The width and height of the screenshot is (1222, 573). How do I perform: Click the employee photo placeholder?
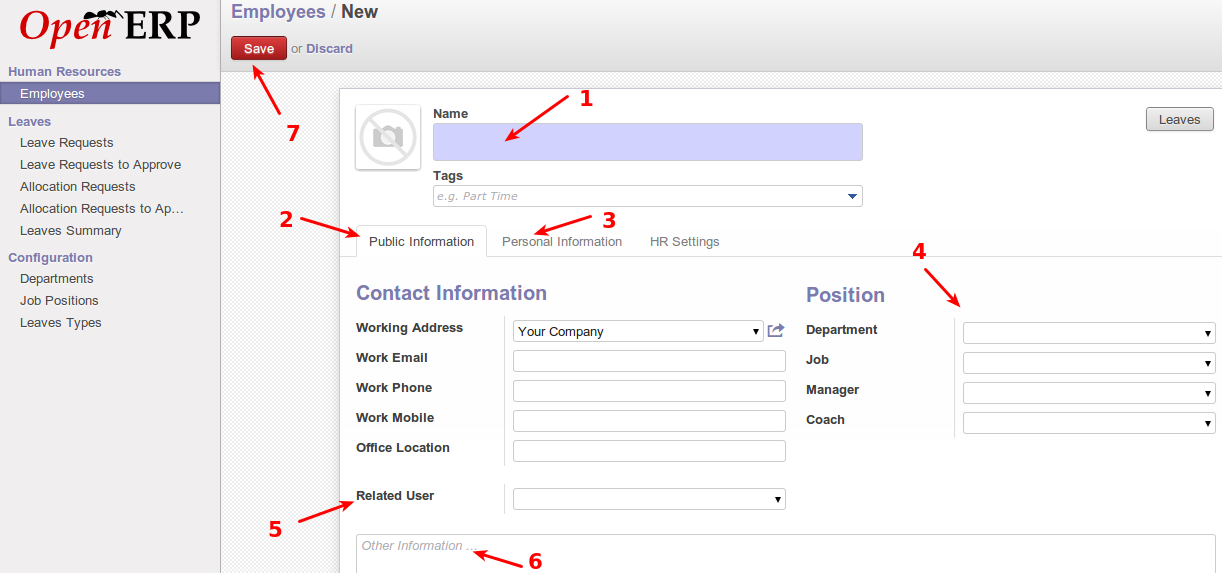(388, 137)
